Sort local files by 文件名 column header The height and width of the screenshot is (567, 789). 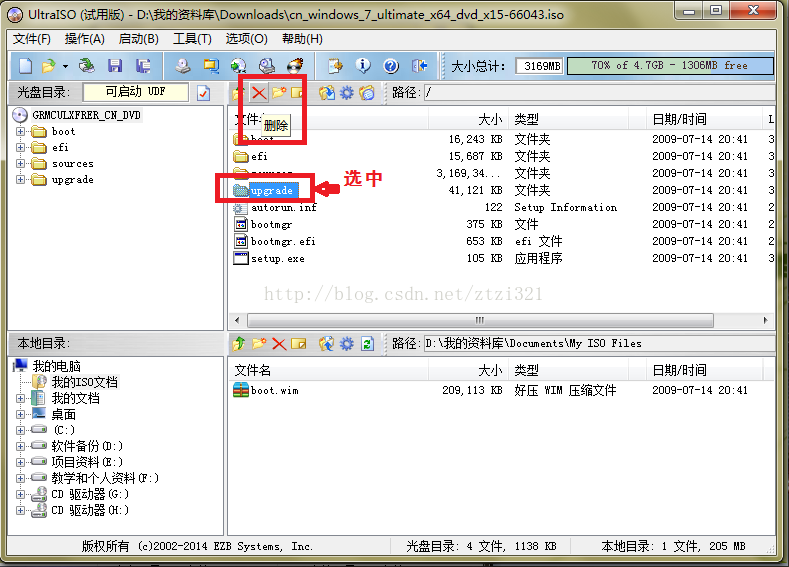[x=329, y=371]
